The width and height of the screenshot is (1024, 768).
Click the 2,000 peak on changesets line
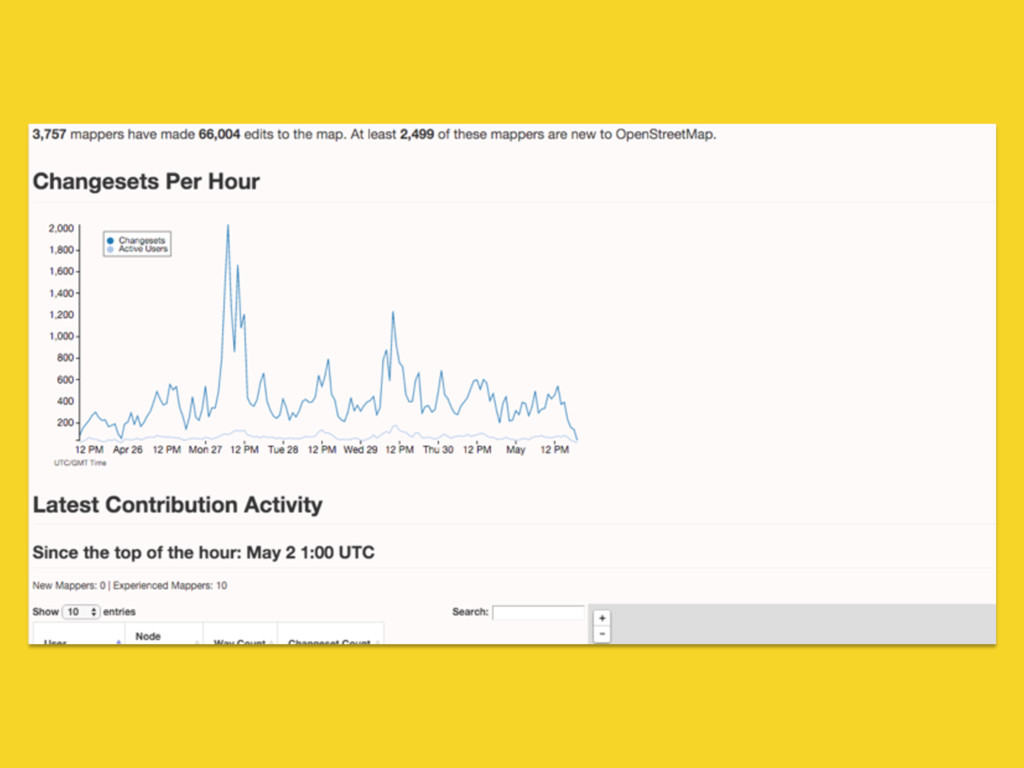228,226
